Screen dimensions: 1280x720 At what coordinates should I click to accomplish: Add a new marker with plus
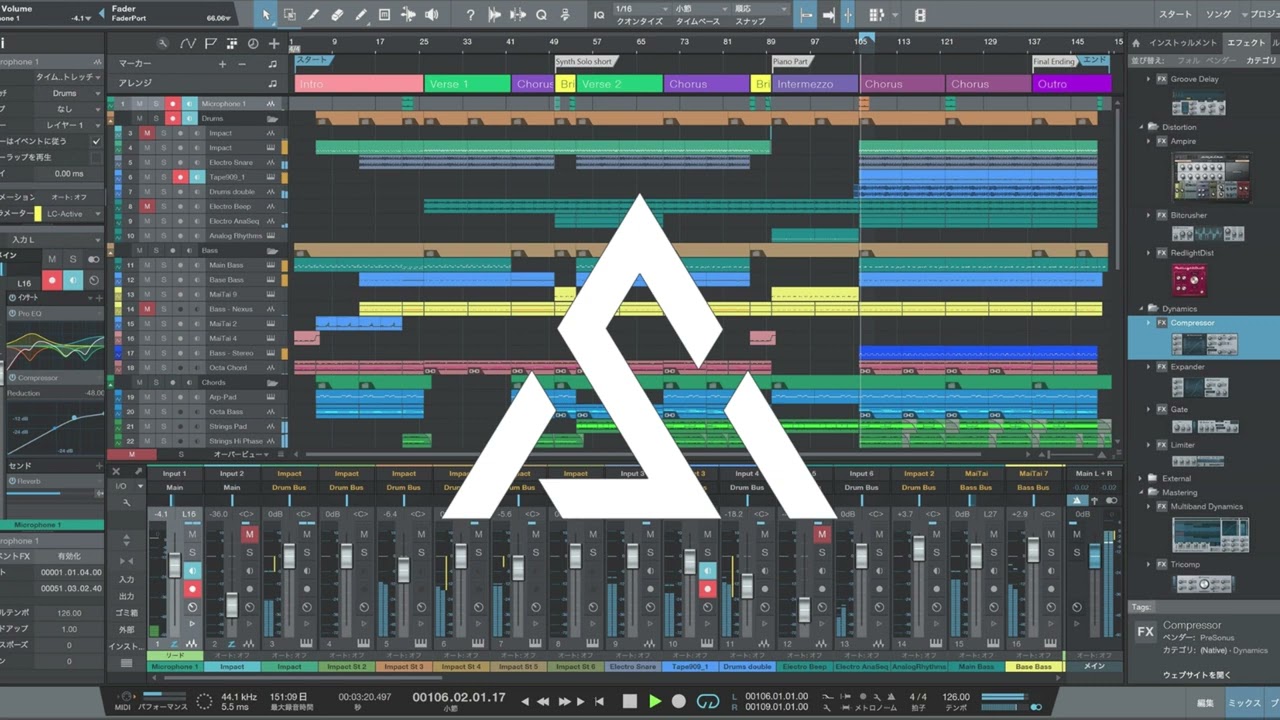tap(223, 64)
